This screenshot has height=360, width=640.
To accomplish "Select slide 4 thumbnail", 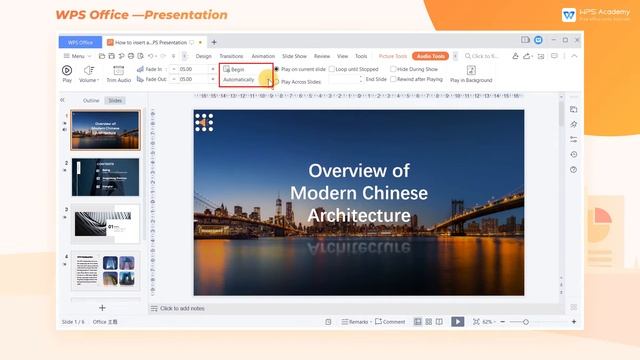I will point(106,270).
